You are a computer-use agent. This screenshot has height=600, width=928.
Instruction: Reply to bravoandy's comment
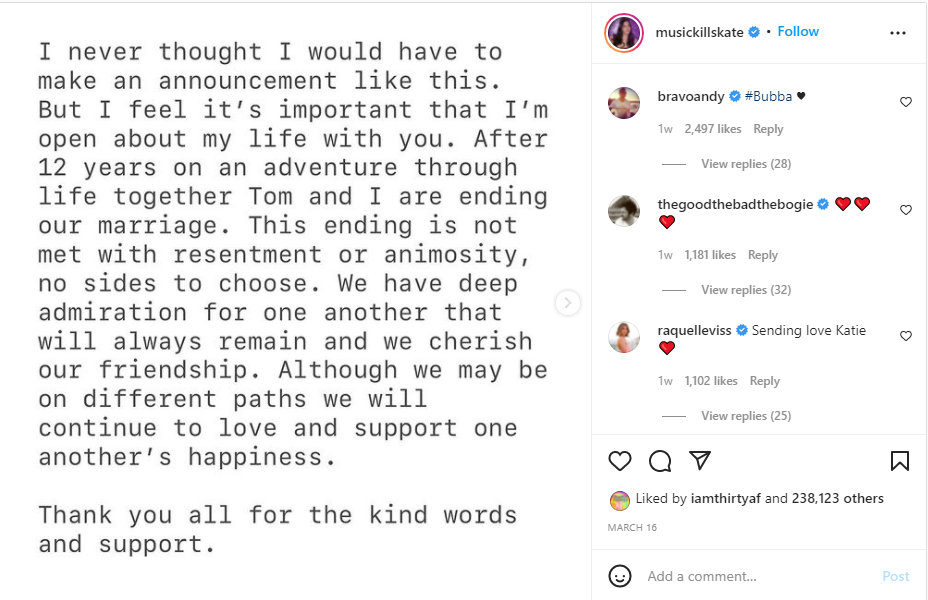click(768, 129)
